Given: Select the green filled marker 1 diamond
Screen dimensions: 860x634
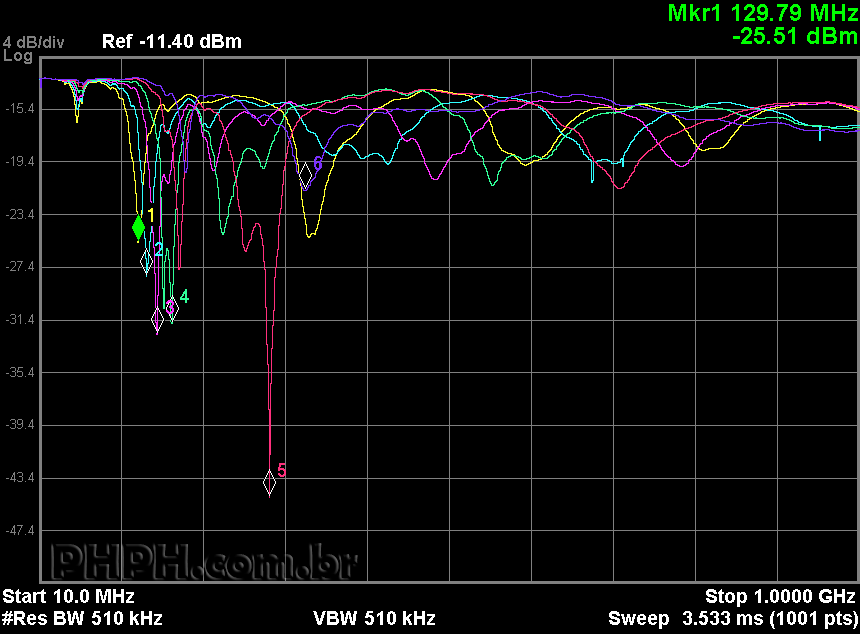Looking at the screenshot, I should coord(139,227).
